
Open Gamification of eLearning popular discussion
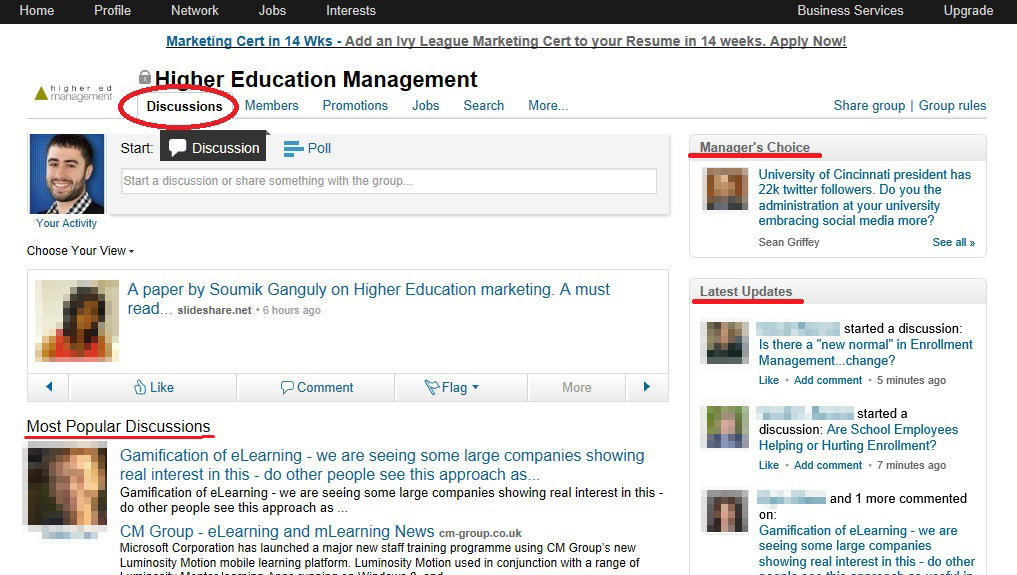click(382, 465)
